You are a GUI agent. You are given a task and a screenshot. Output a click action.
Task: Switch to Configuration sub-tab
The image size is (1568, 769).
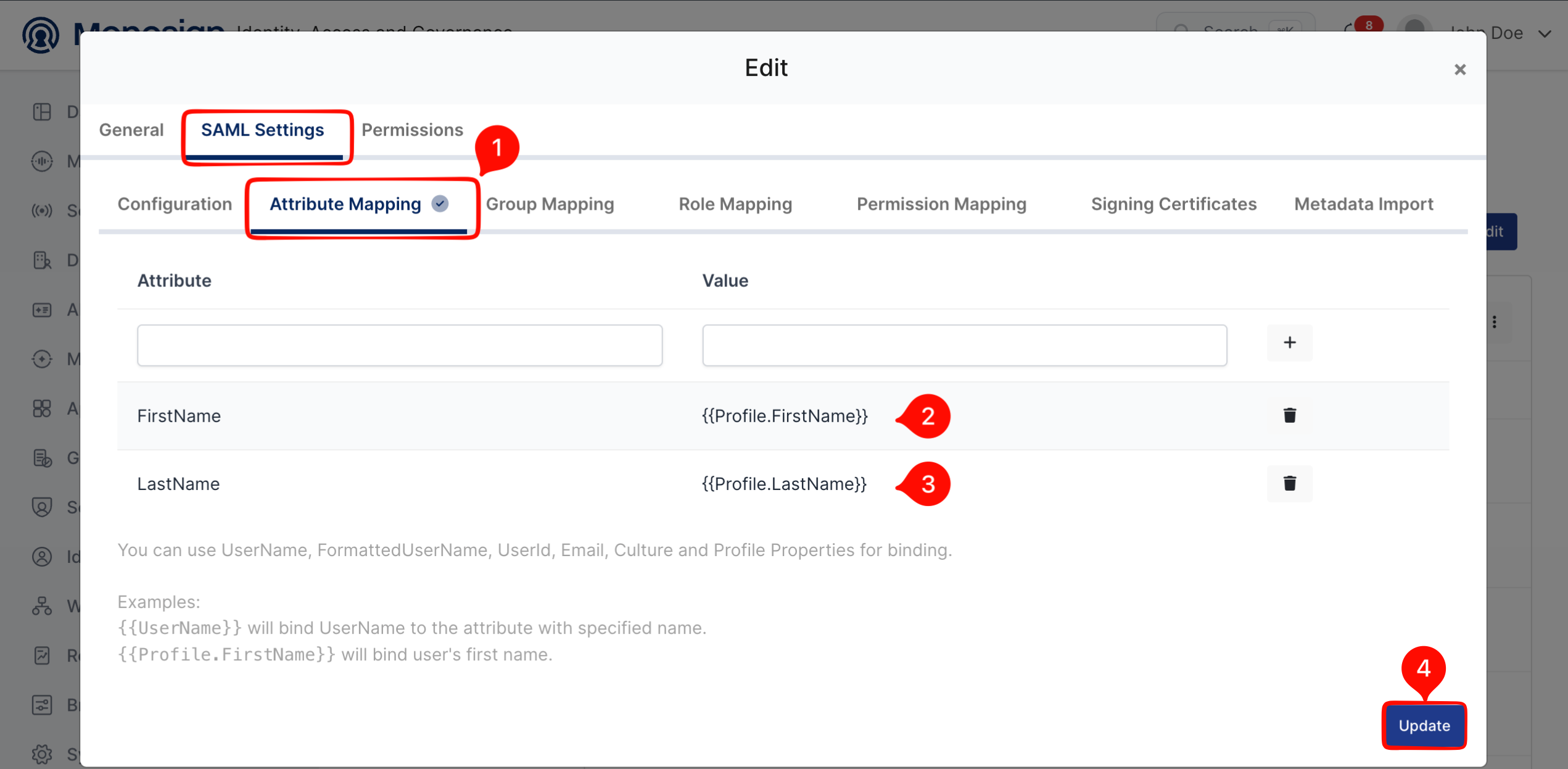pyautogui.click(x=175, y=204)
